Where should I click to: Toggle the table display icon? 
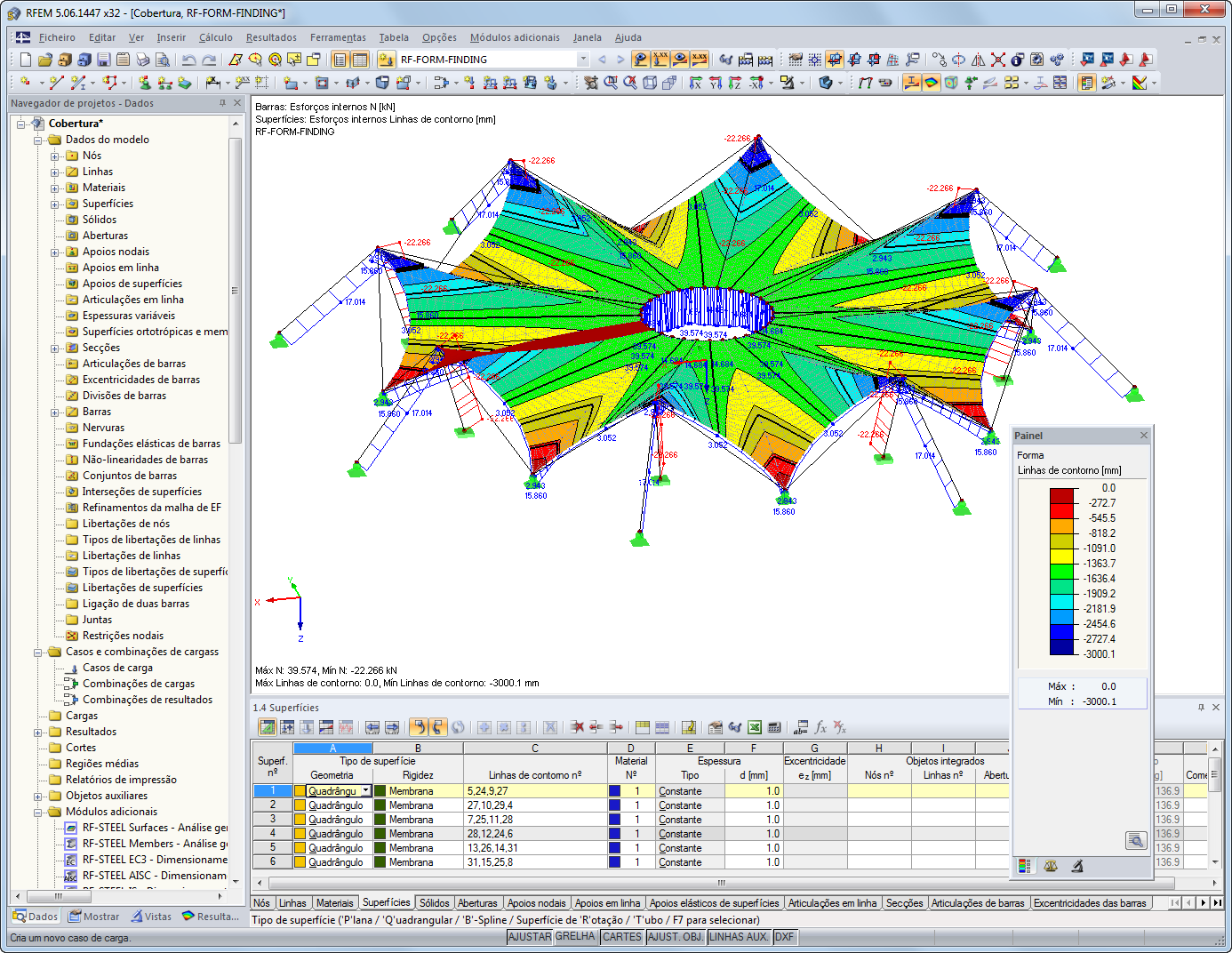[x=359, y=60]
